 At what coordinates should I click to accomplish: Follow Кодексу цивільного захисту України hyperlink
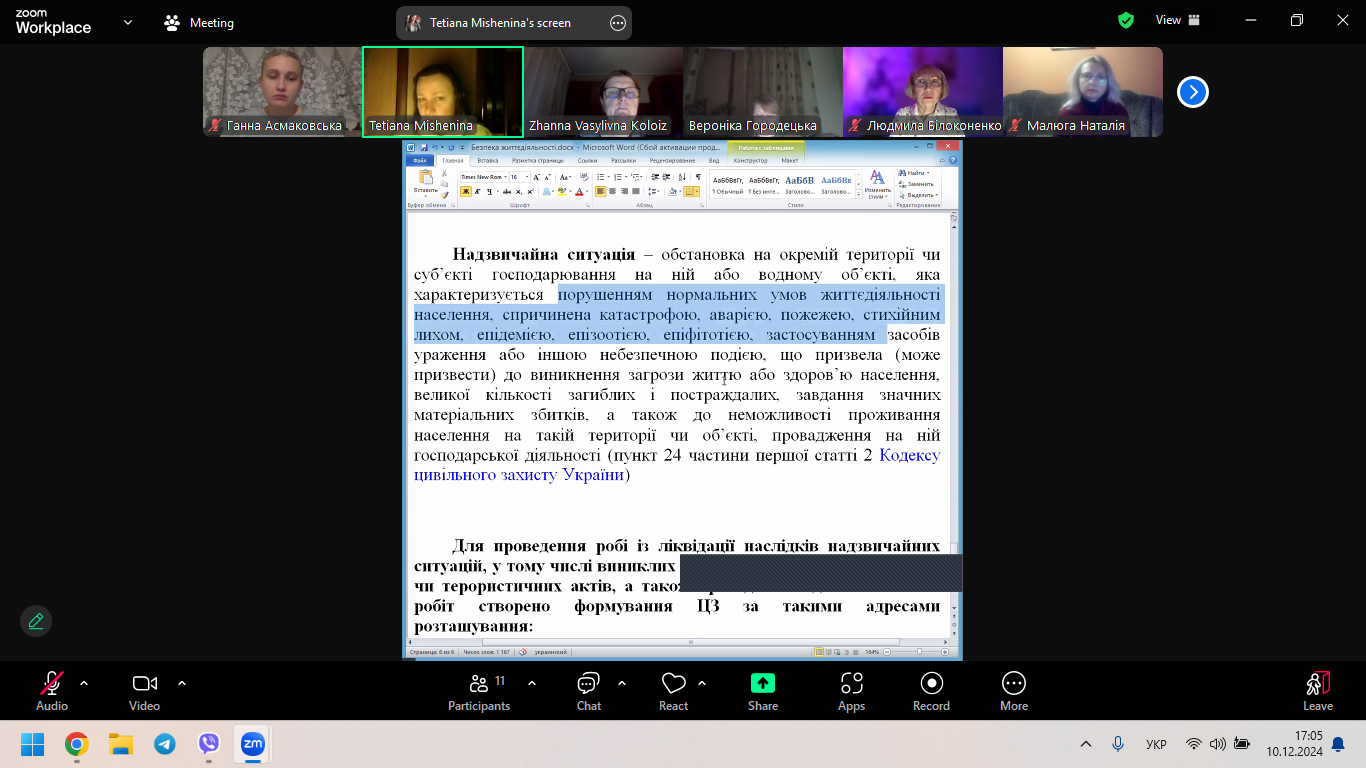click(x=677, y=465)
